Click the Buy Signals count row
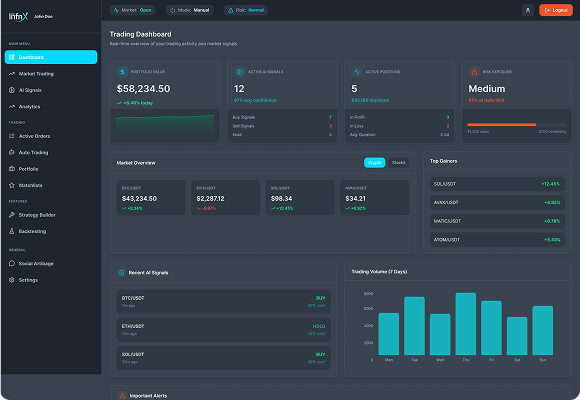580x400 pixels. 282,117
